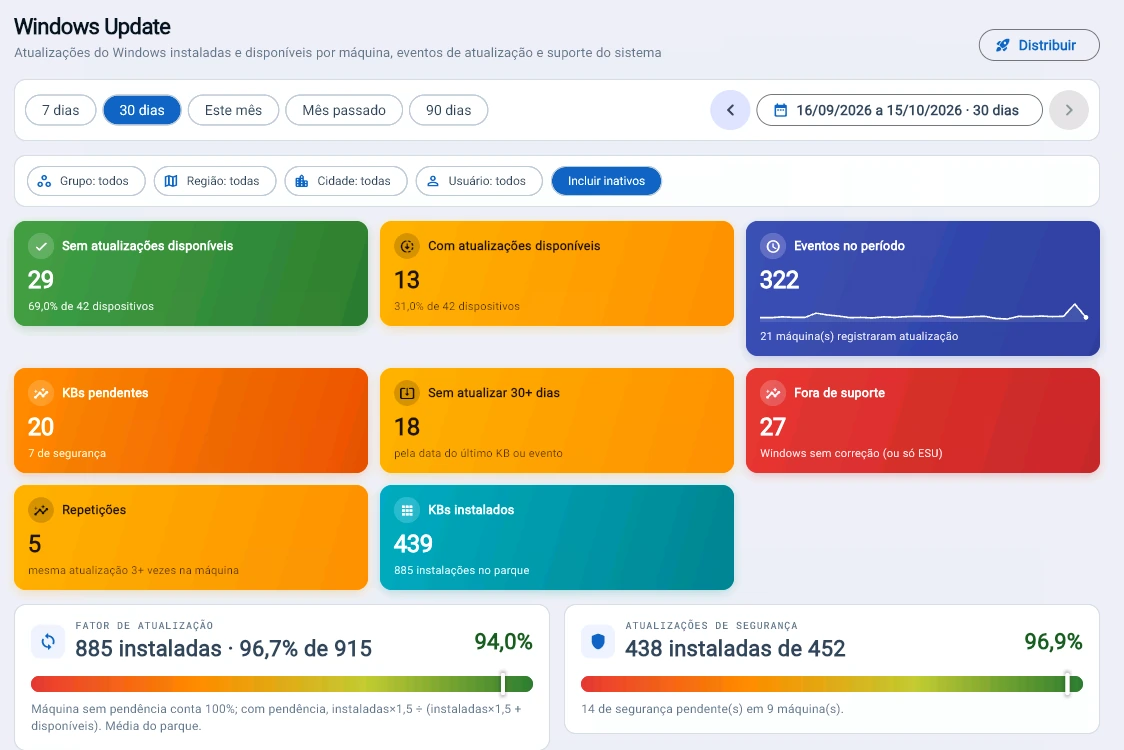Open the Eventos no período card

pyautogui.click(x=923, y=288)
